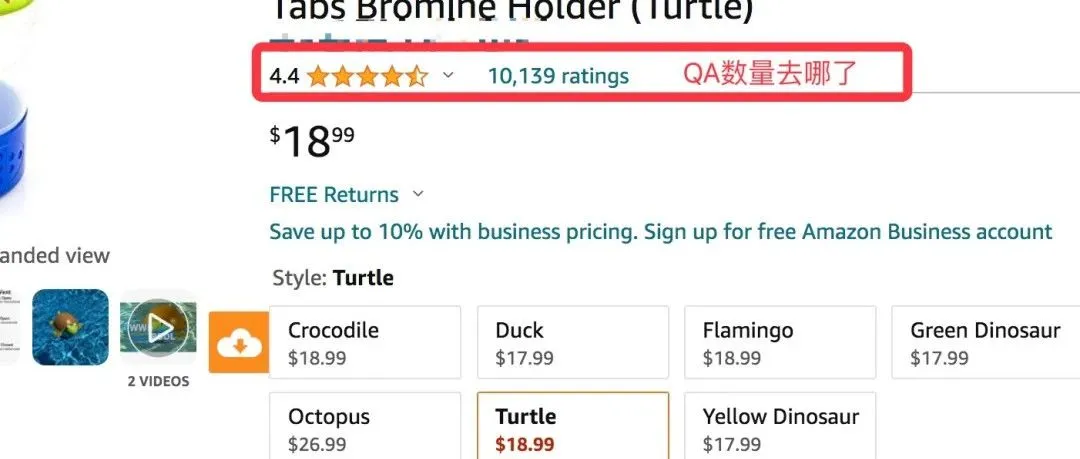Click the star rating icons
Screen dimensions: 1080x459
tap(367, 76)
